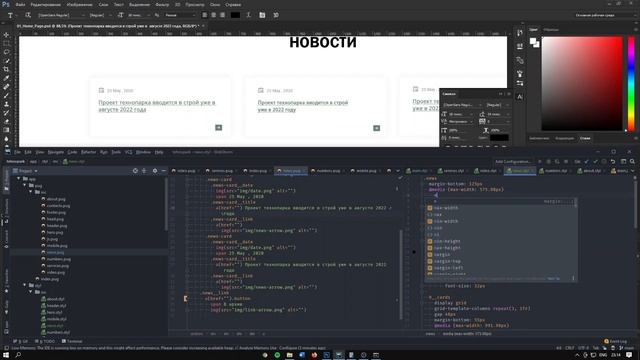Select the Move tool in Photoshop

coord(6,35)
